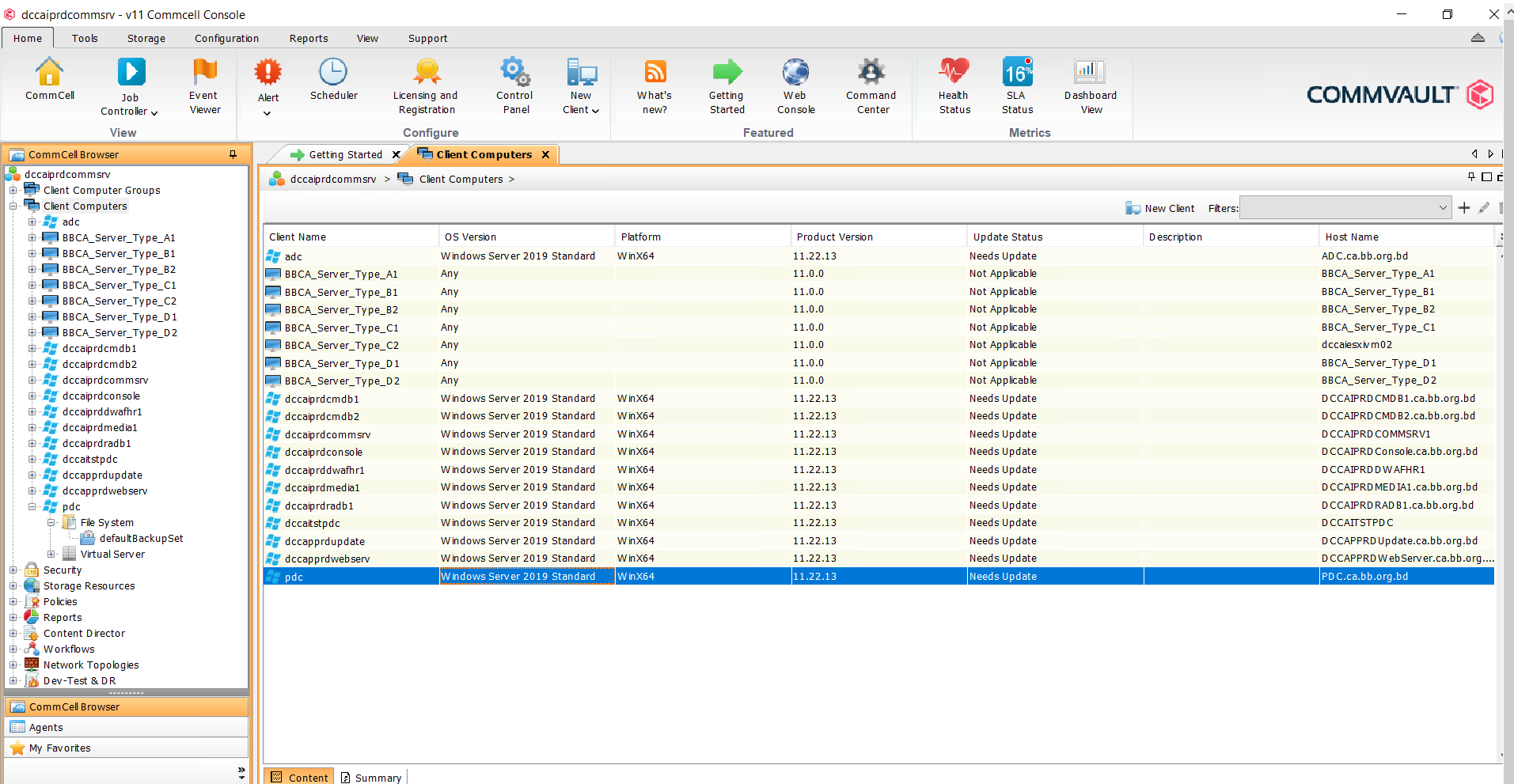Click Client Computers breadcrumb link
The width and height of the screenshot is (1514, 784).
(461, 179)
